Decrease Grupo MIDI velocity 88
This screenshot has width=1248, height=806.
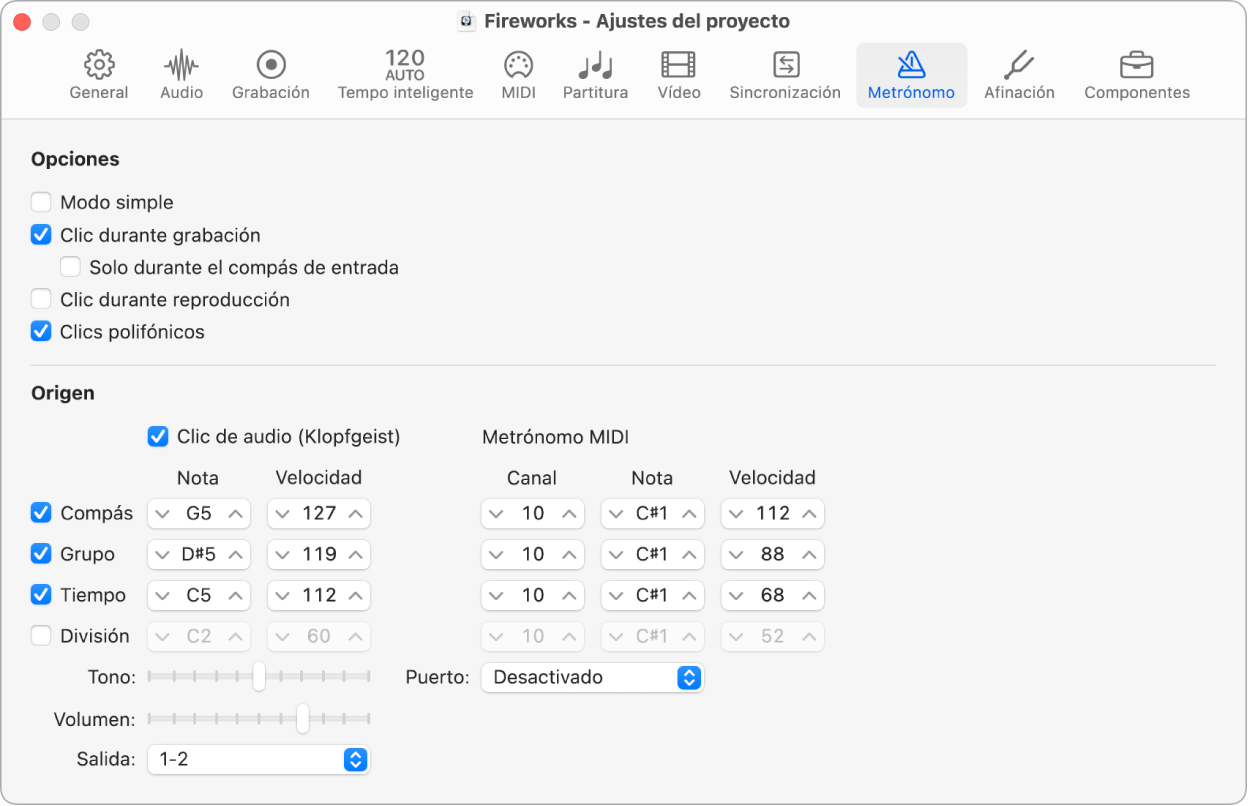737,554
